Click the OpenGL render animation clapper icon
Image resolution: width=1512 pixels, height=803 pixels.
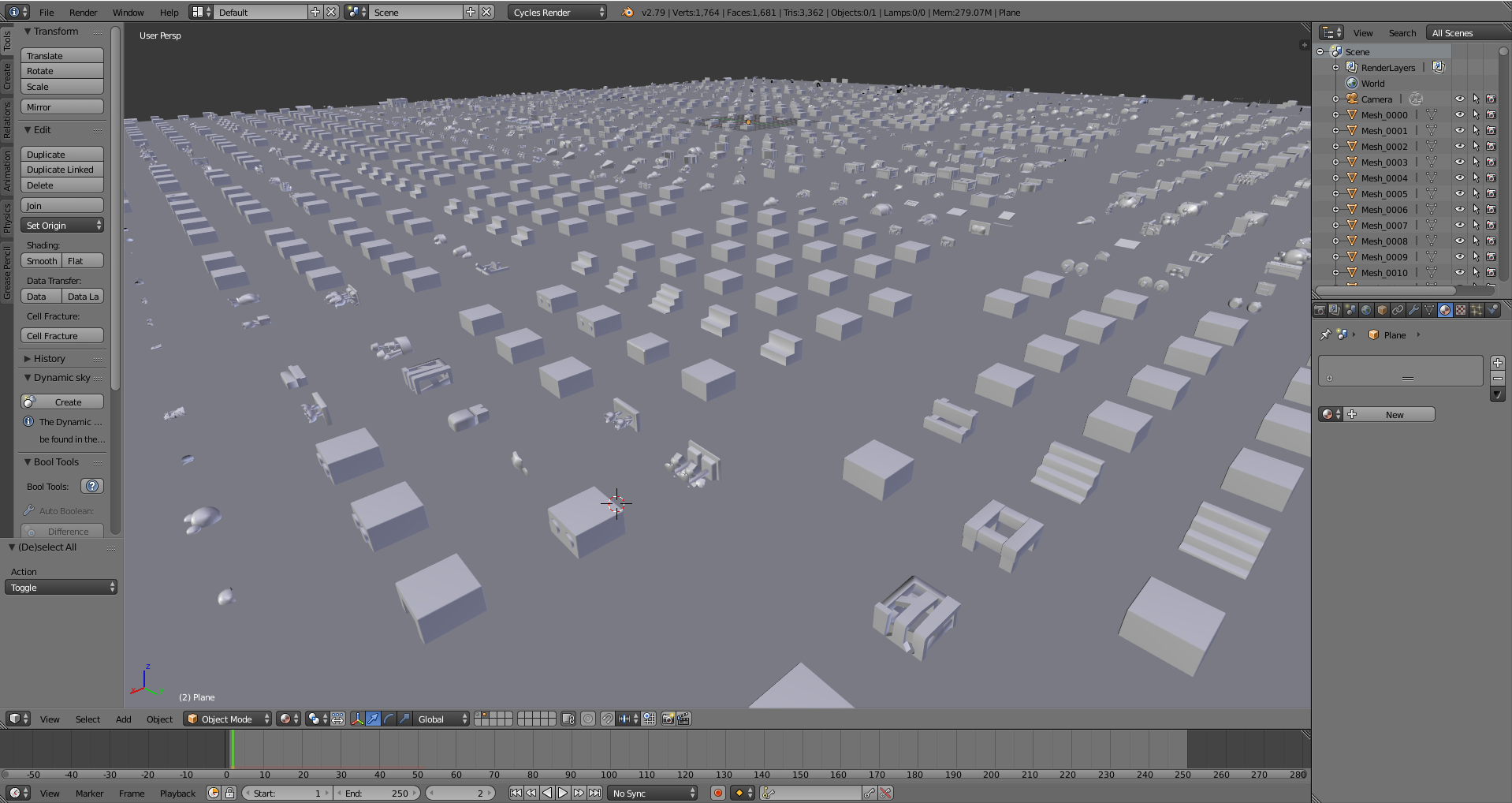tap(683, 719)
